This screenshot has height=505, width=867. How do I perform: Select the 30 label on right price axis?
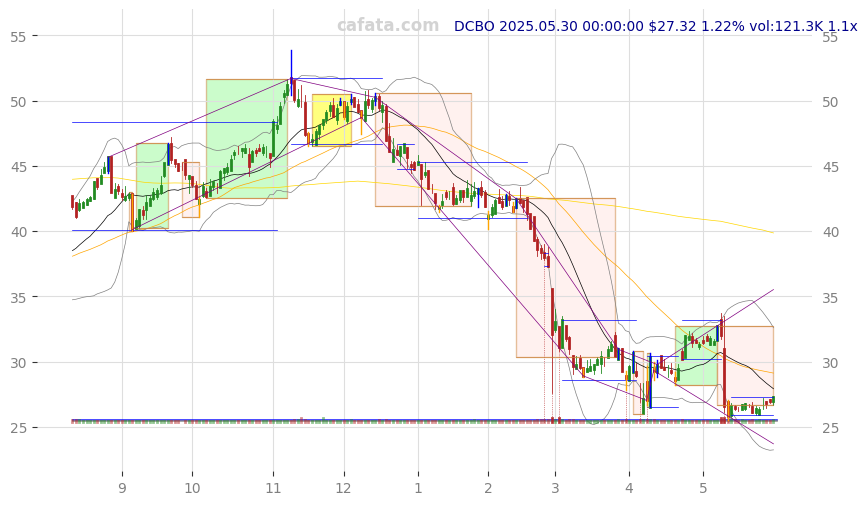pyautogui.click(x=830, y=363)
